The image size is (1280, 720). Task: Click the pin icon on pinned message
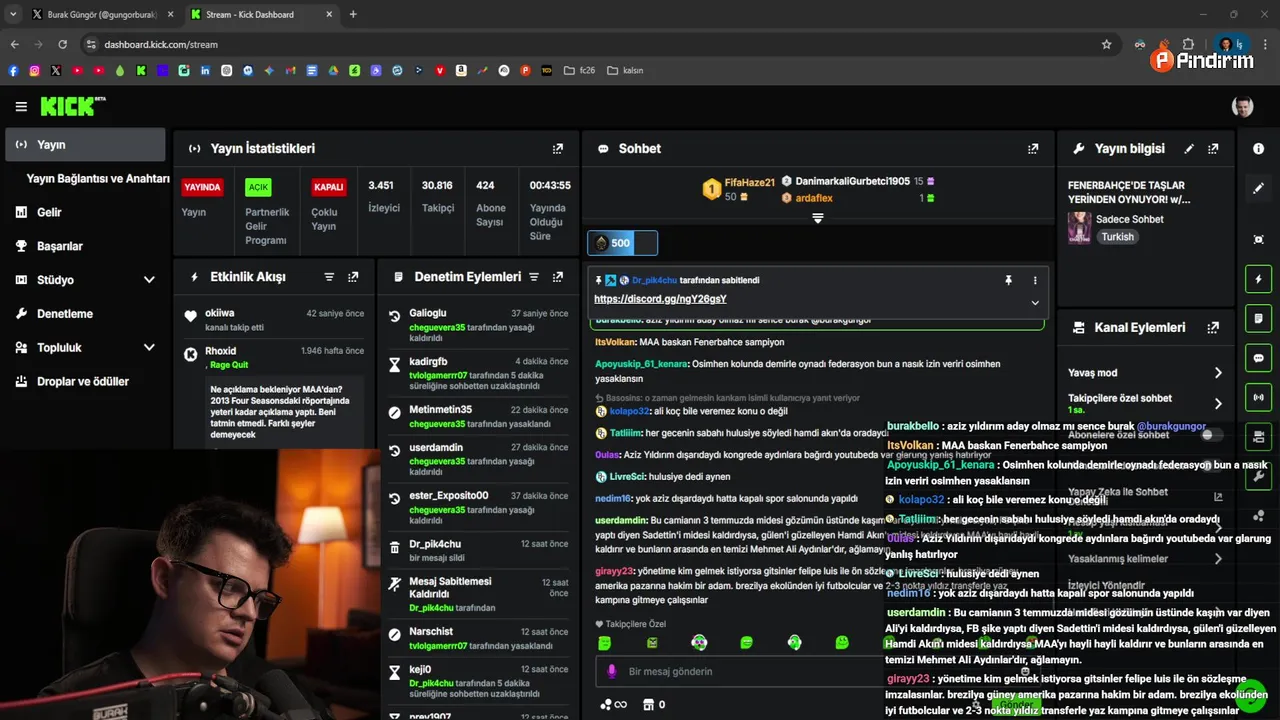pos(1008,281)
